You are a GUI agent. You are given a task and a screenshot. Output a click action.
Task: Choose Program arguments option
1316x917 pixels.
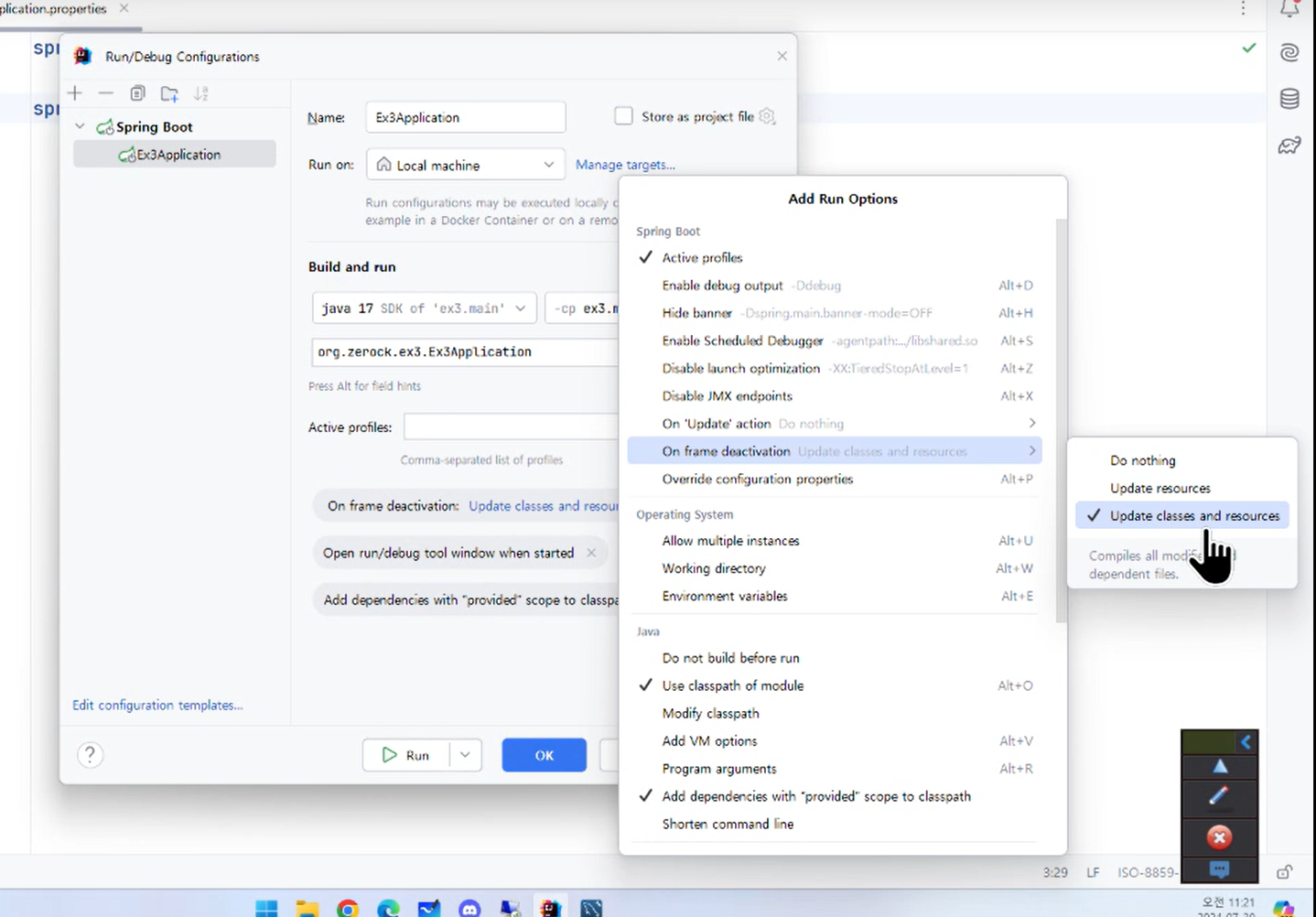pyautogui.click(x=835, y=769)
